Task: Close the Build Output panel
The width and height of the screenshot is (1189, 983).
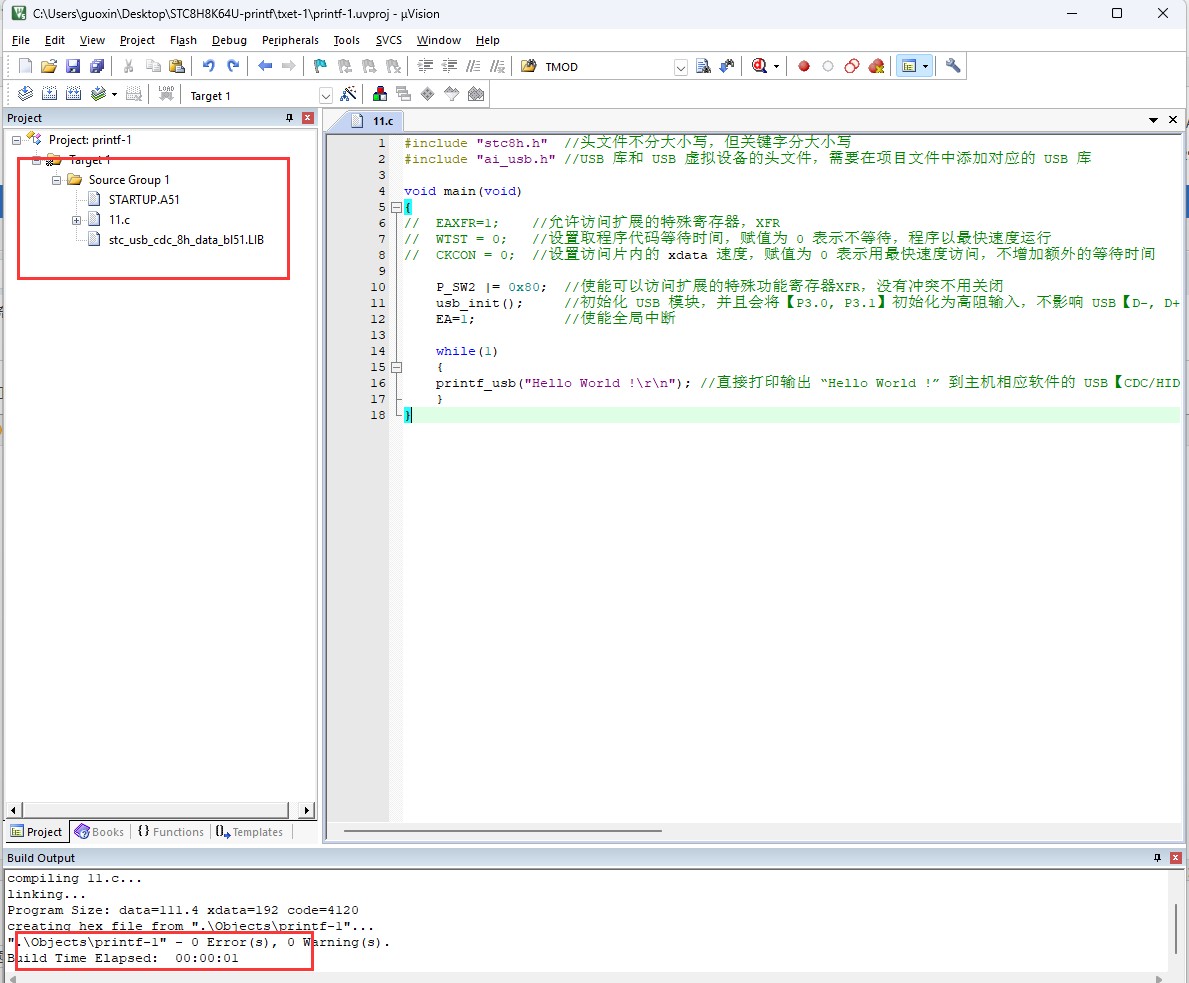Action: click(x=1175, y=858)
